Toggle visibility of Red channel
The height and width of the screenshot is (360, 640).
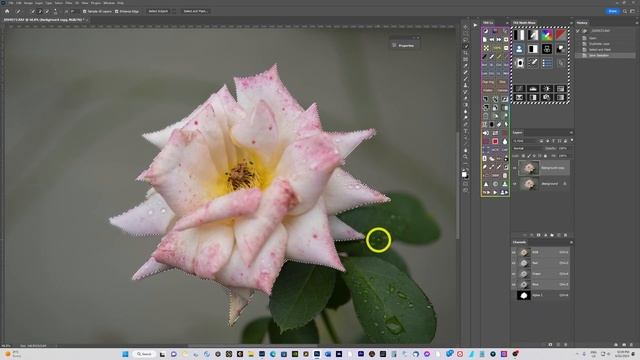coord(514,263)
